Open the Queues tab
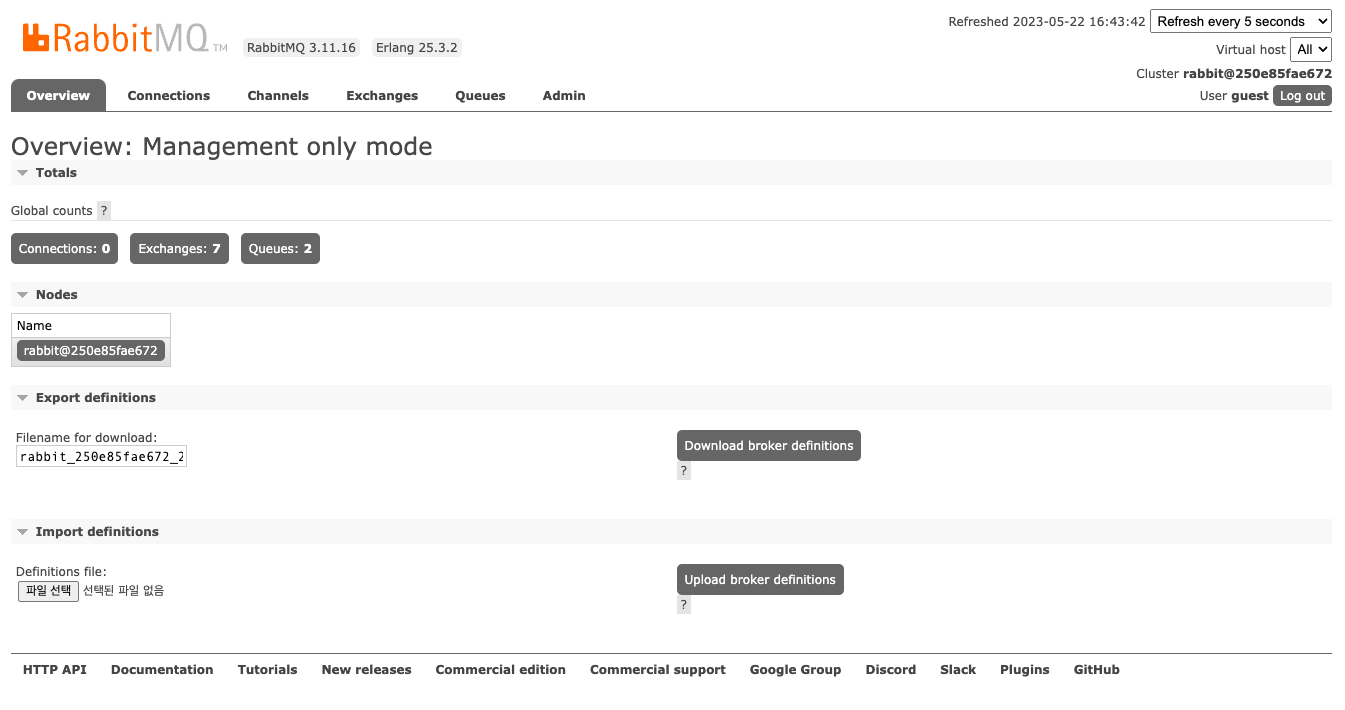Screen dimensions: 1345x710 pyautogui.click(x=480, y=96)
